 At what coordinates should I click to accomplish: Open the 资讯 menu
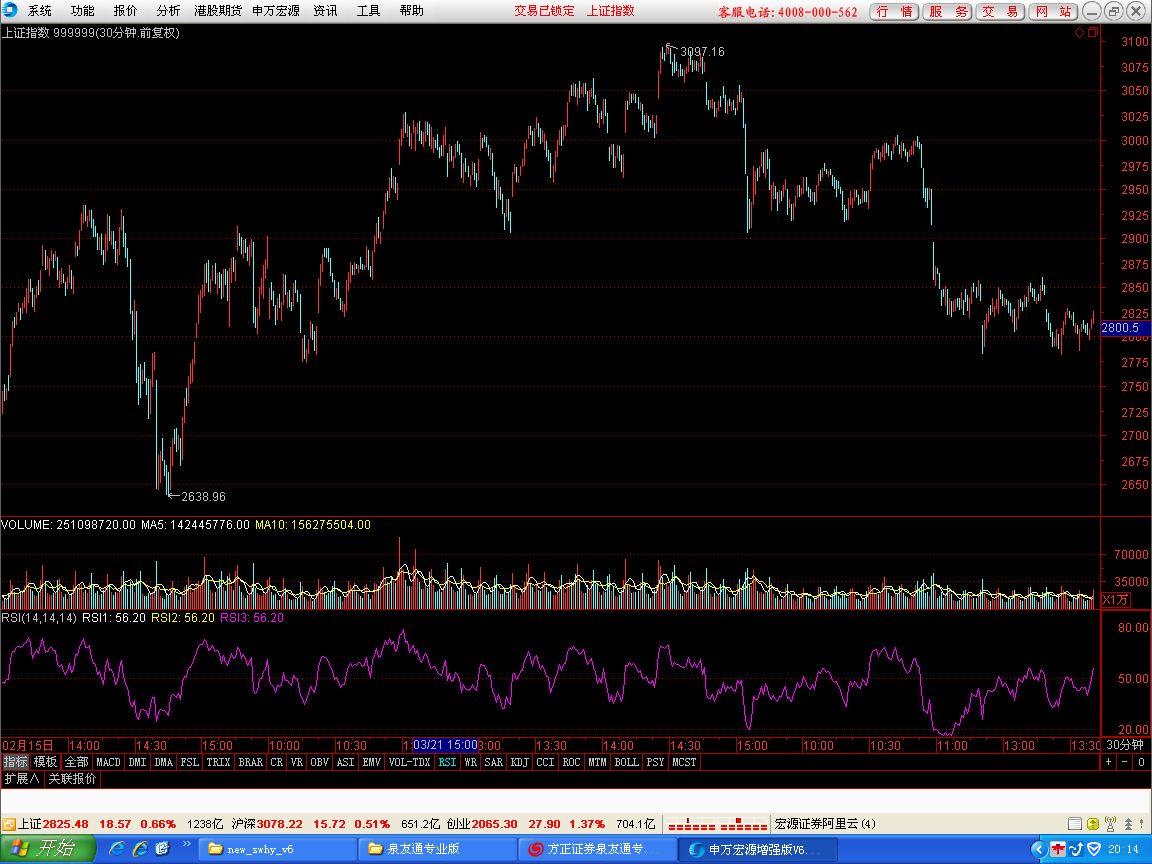click(325, 10)
